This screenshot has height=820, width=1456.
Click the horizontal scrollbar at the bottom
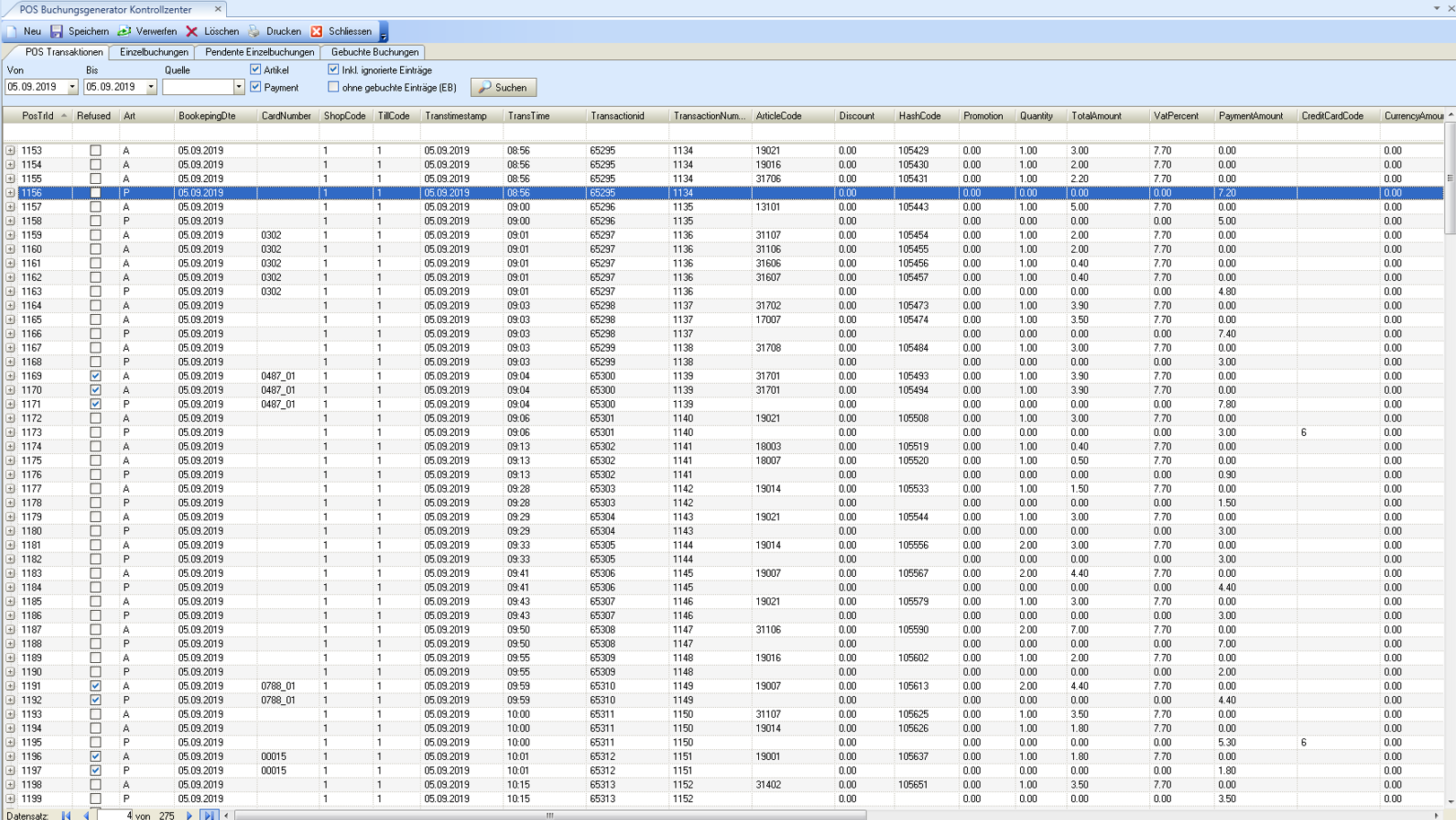pos(550,816)
